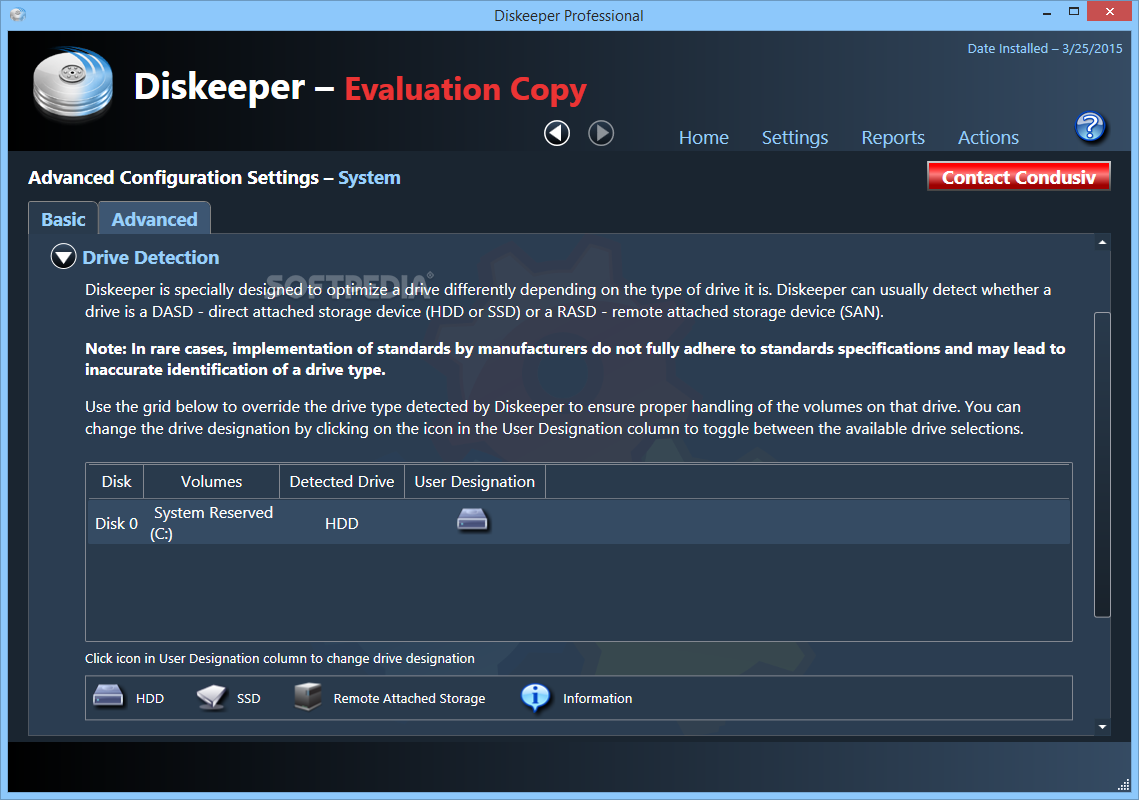Click the Contact Condusiv button
Image resolution: width=1139 pixels, height=800 pixels.
click(x=1018, y=177)
